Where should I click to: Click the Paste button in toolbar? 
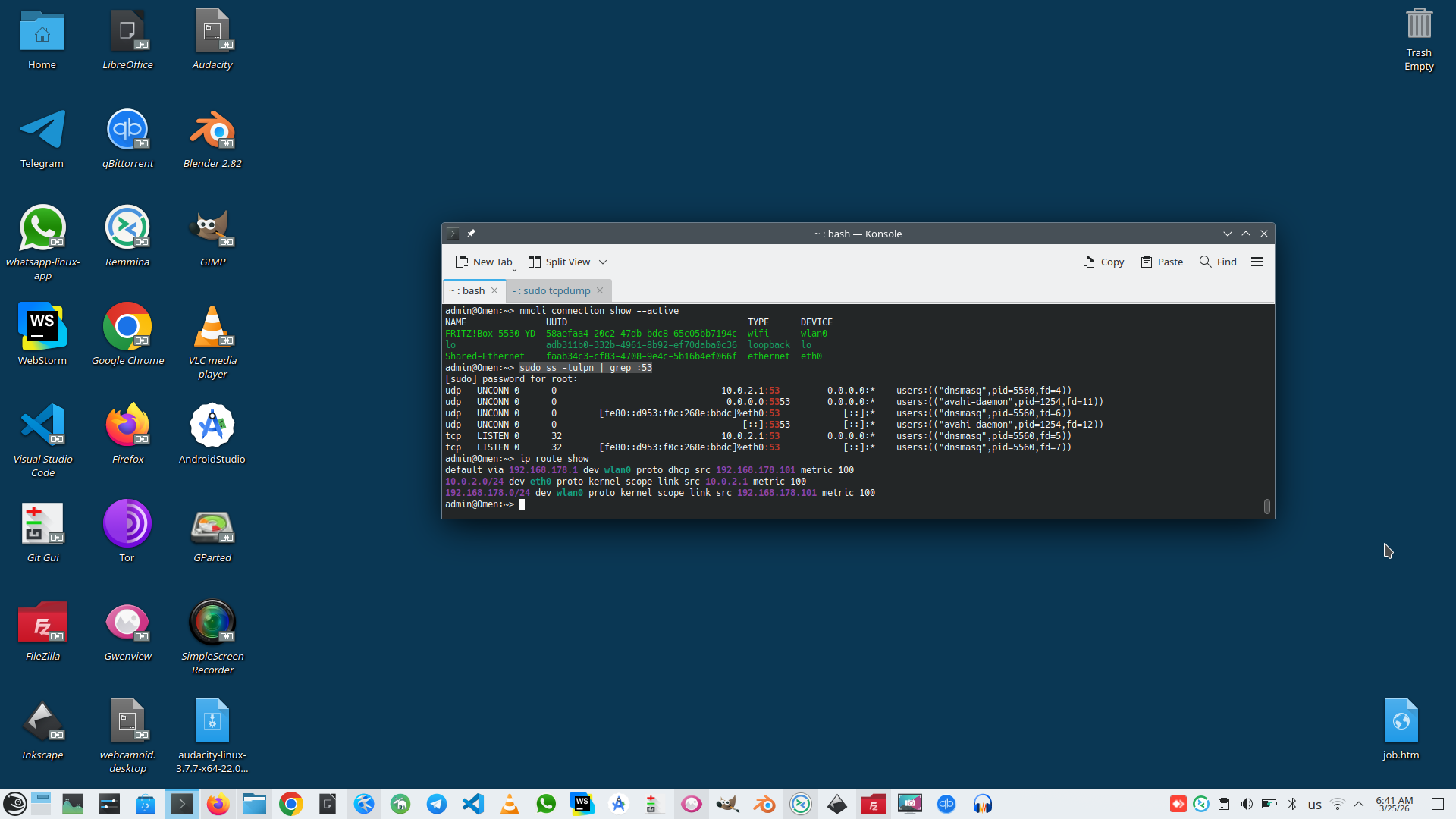(x=1162, y=262)
